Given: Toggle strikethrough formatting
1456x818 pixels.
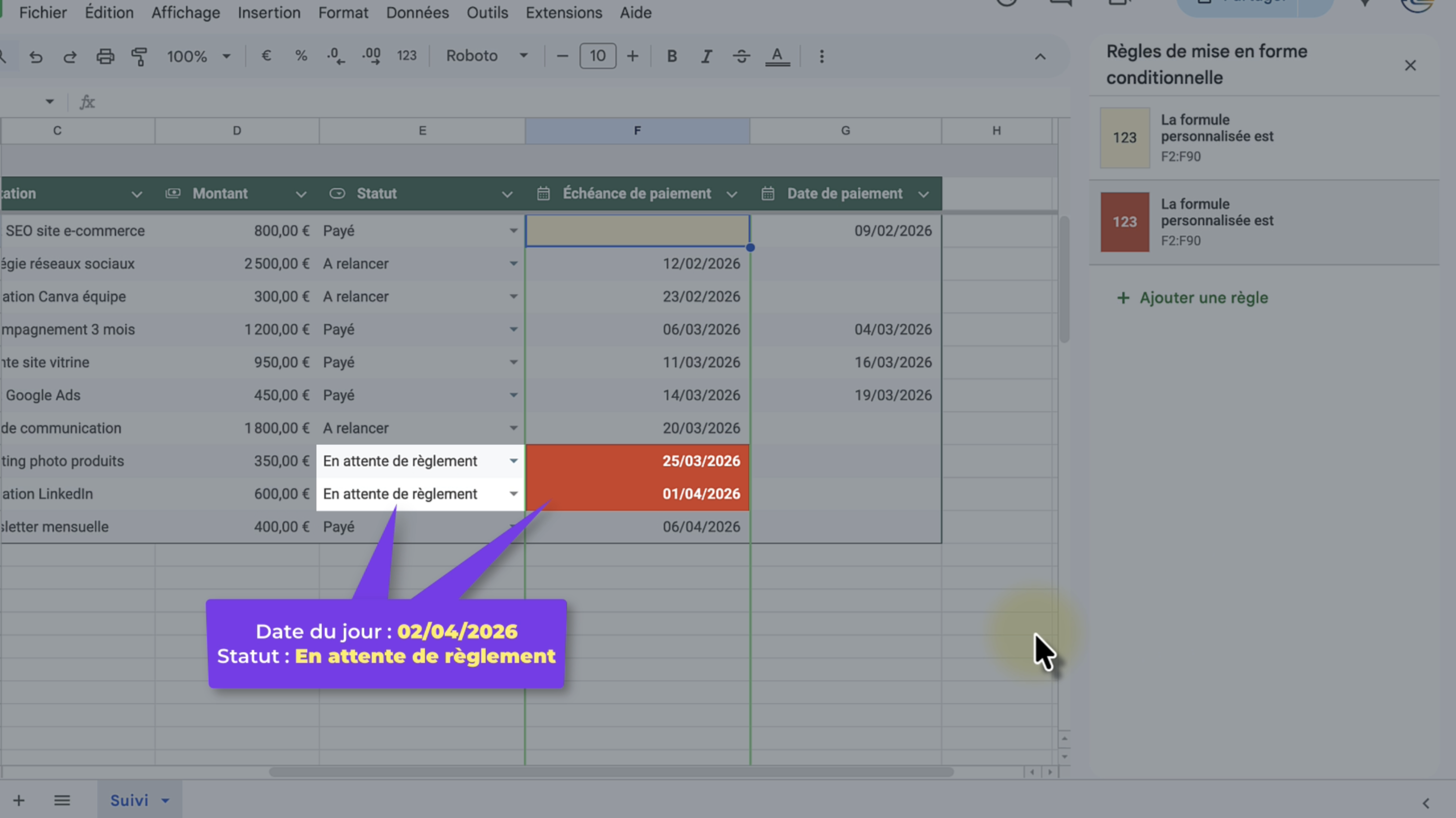Looking at the screenshot, I should (741, 56).
